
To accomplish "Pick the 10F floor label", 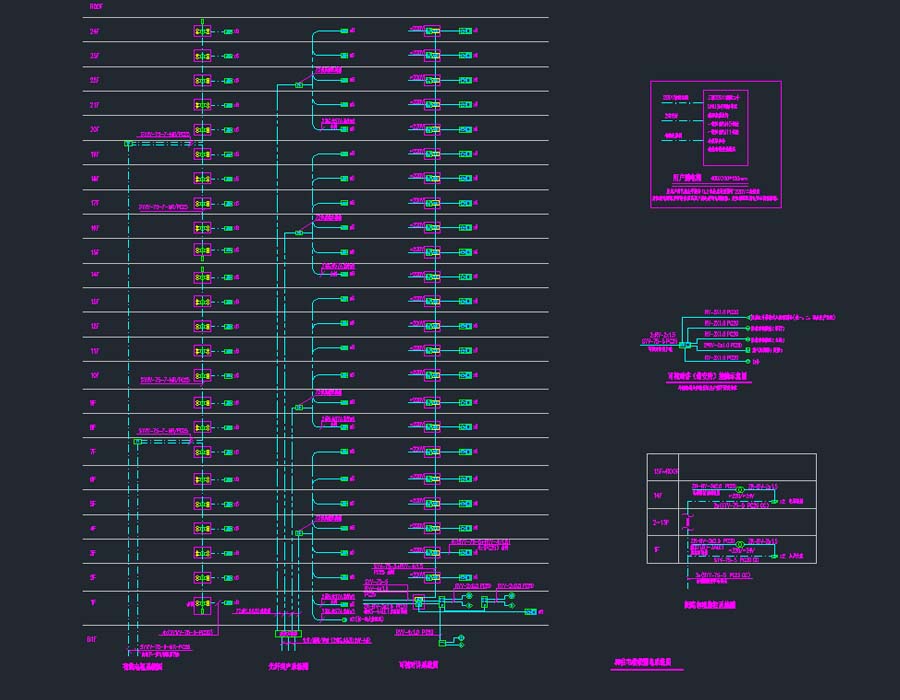I will click(x=94, y=375).
